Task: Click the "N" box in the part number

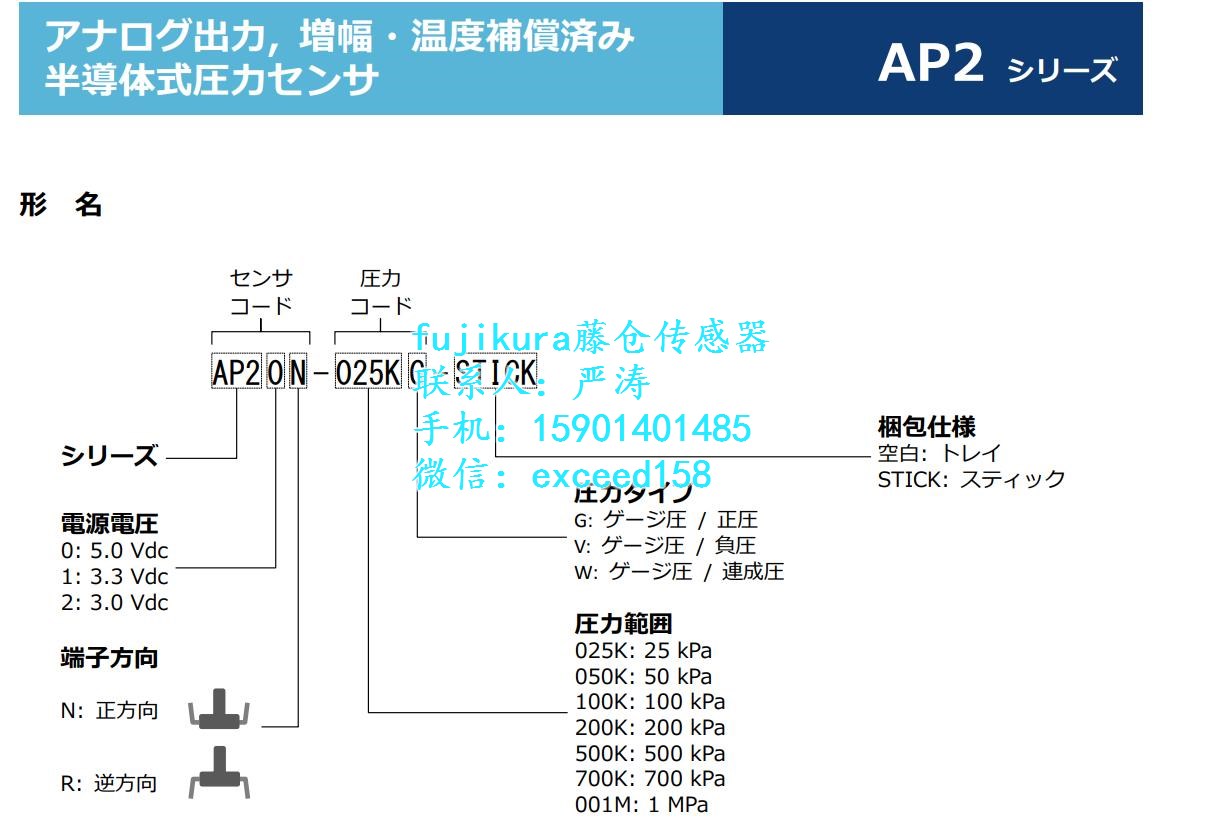Action: click(298, 373)
